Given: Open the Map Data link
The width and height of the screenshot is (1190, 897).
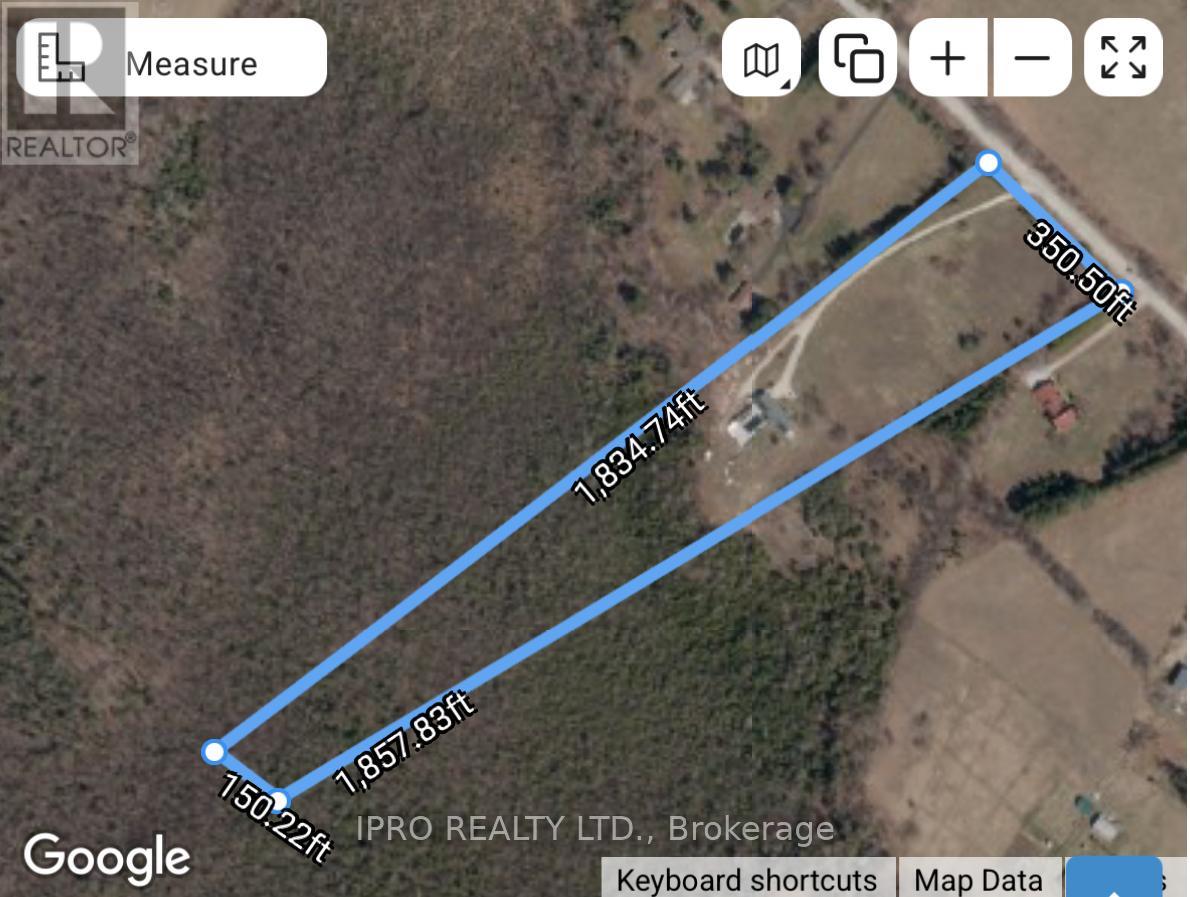Looking at the screenshot, I should tap(979, 879).
